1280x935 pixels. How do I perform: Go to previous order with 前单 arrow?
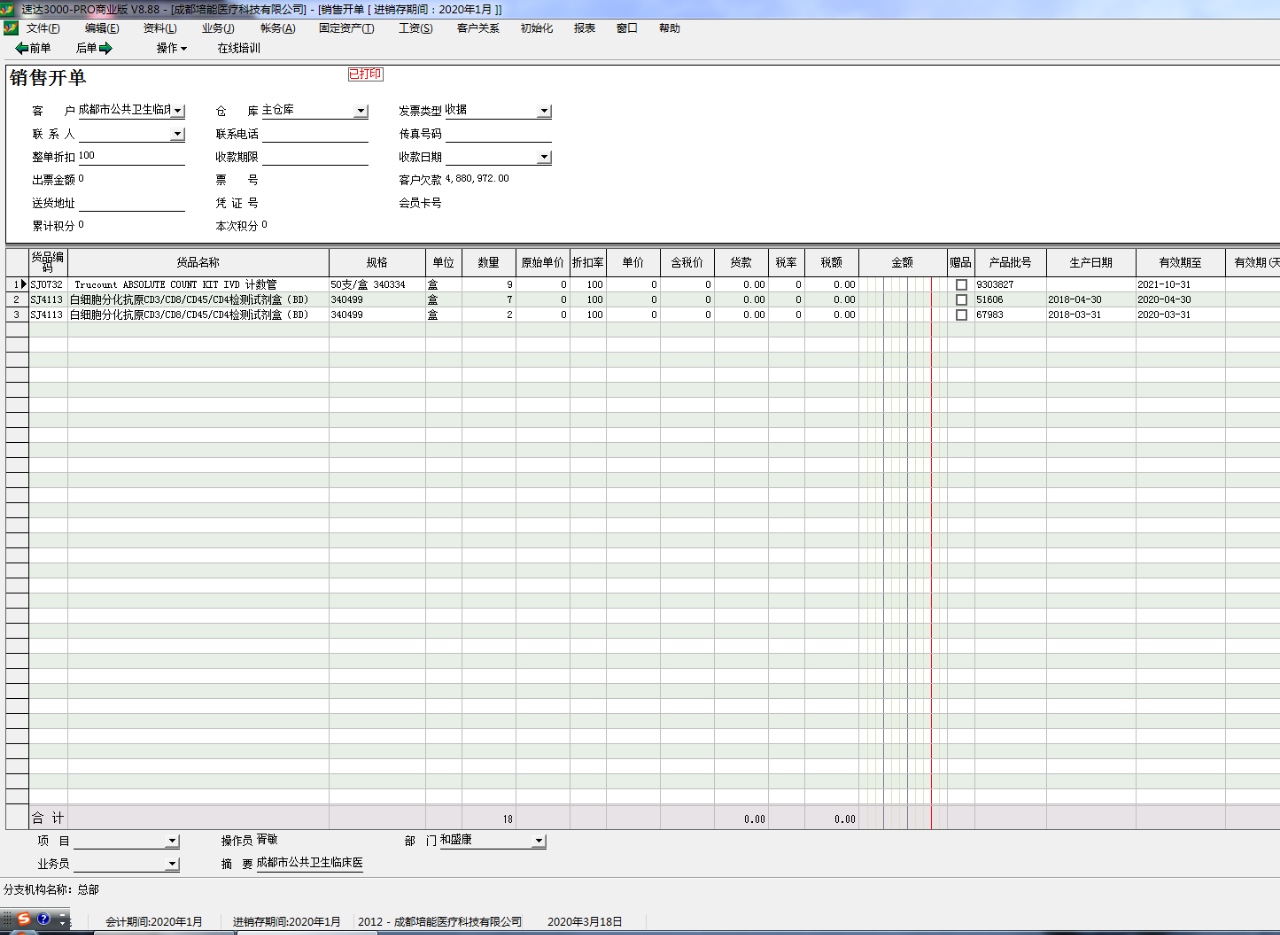point(33,48)
